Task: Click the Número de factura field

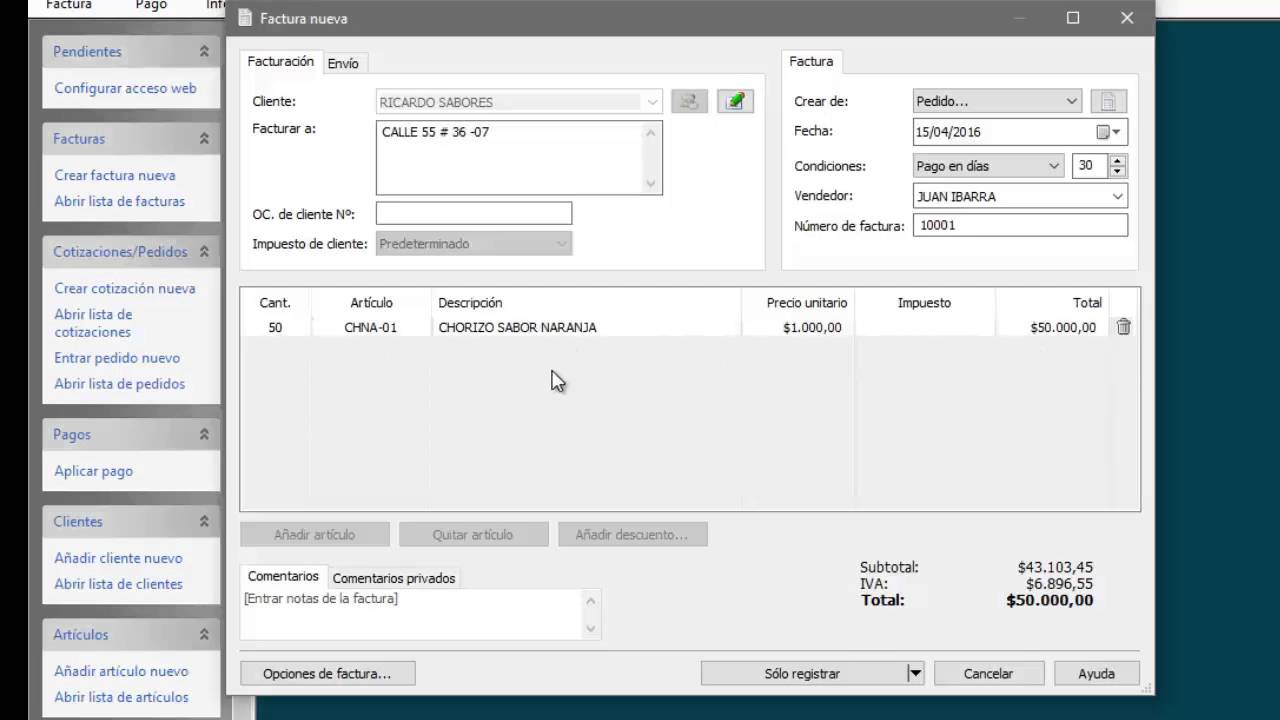Action: [1020, 225]
